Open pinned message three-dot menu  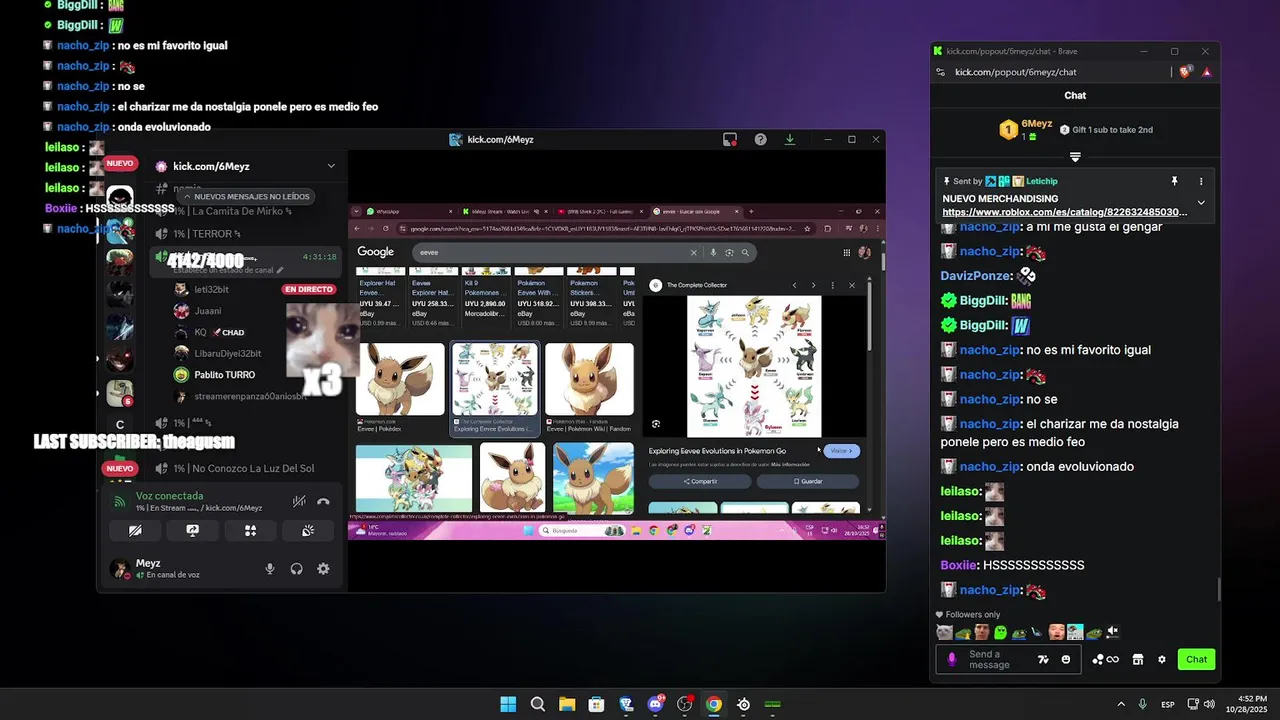pos(1201,181)
